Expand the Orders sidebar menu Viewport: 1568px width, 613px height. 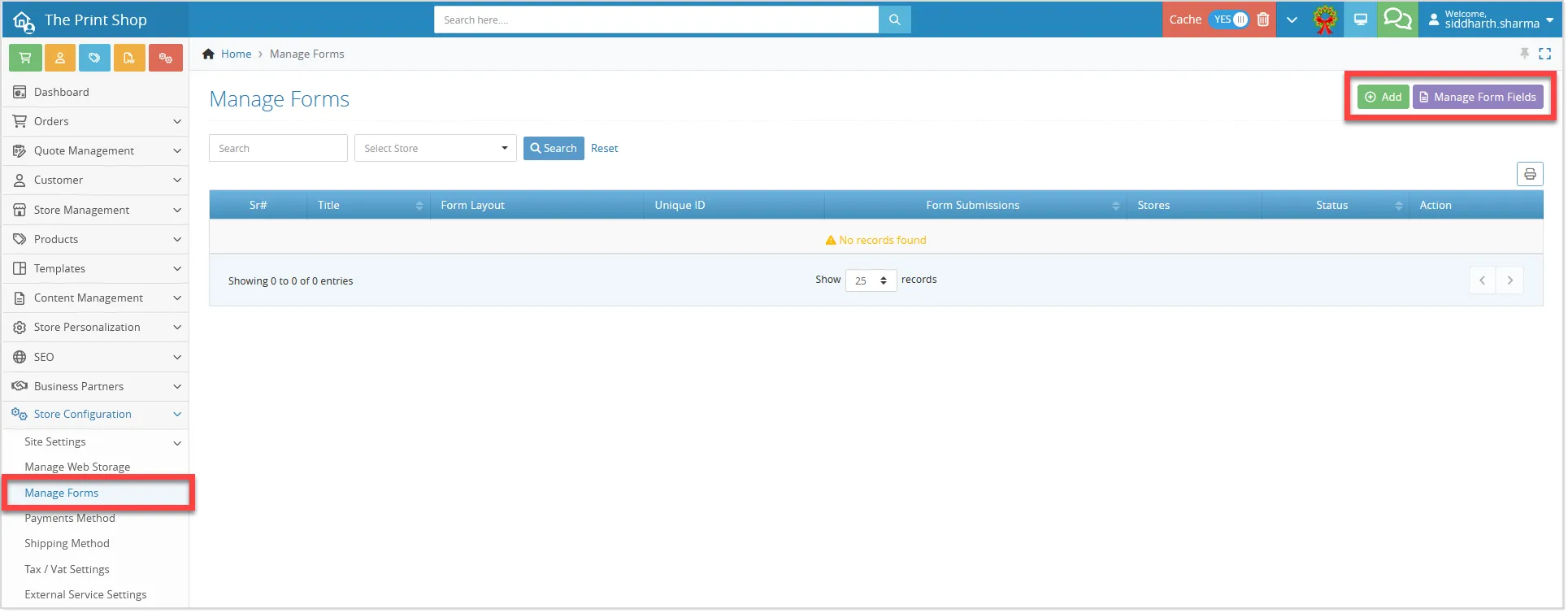(96, 121)
